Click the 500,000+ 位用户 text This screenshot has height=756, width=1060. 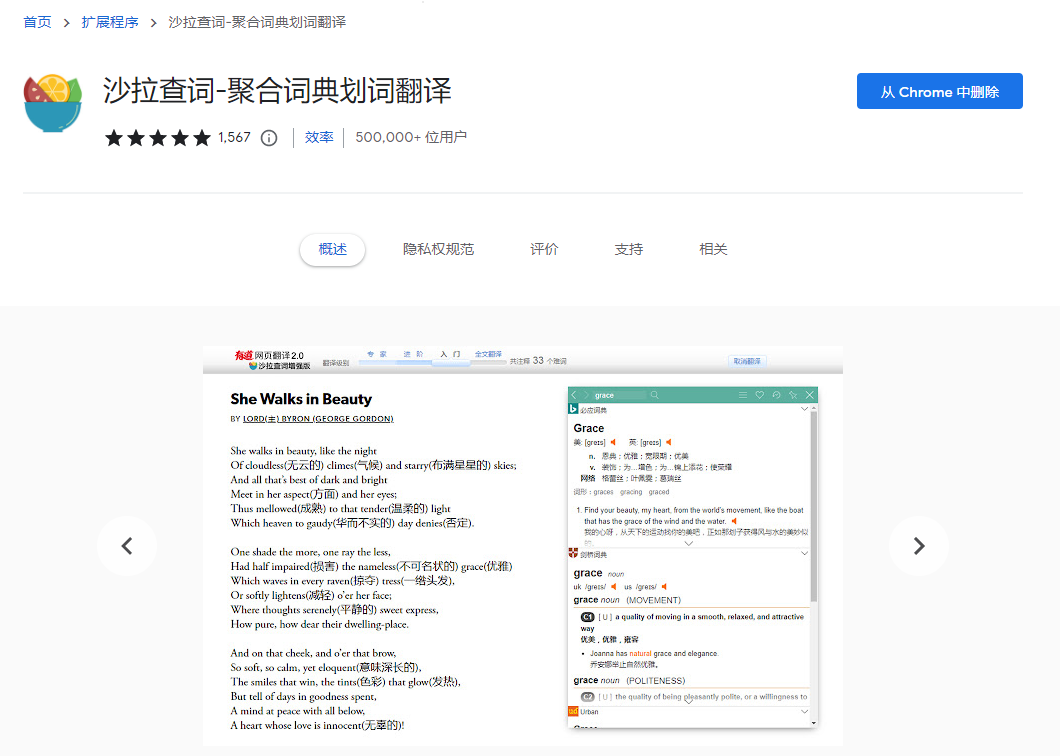[x=411, y=137]
